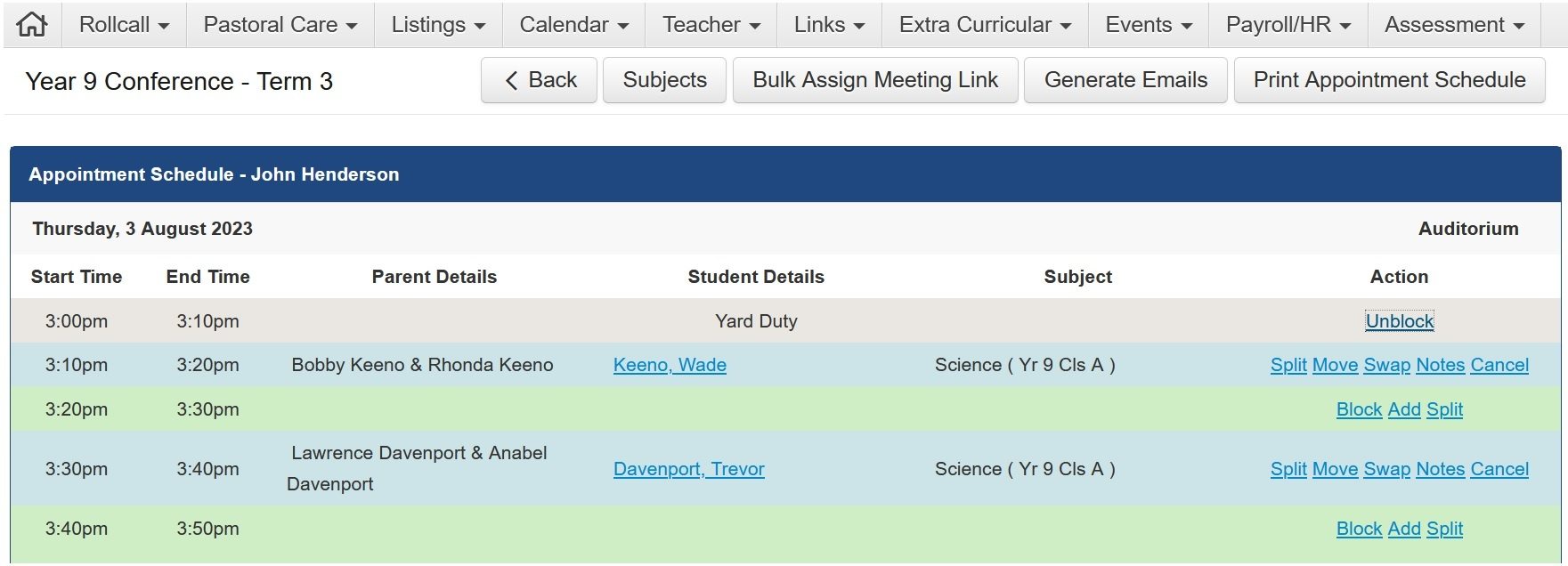
Task: Block the 3:20pm time slot
Action: [1359, 409]
